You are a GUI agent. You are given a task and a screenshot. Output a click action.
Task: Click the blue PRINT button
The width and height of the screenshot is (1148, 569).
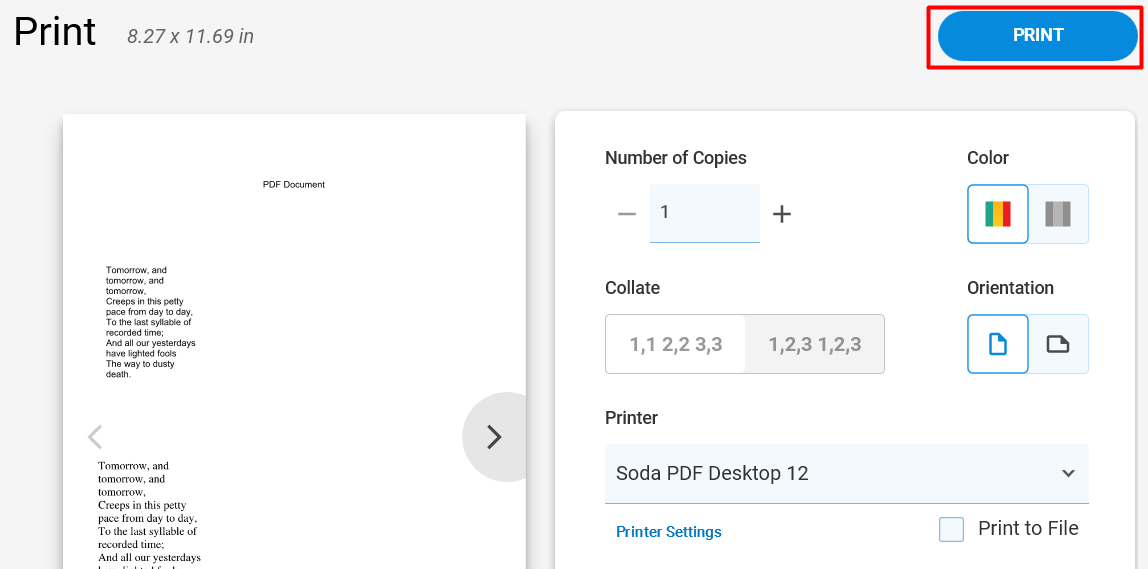[1037, 36]
